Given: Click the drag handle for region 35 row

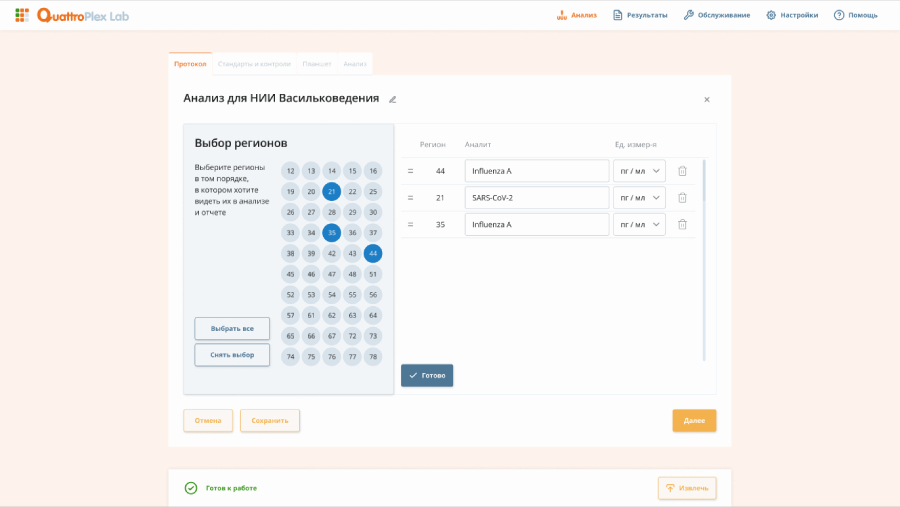Looking at the screenshot, I should pos(410,224).
